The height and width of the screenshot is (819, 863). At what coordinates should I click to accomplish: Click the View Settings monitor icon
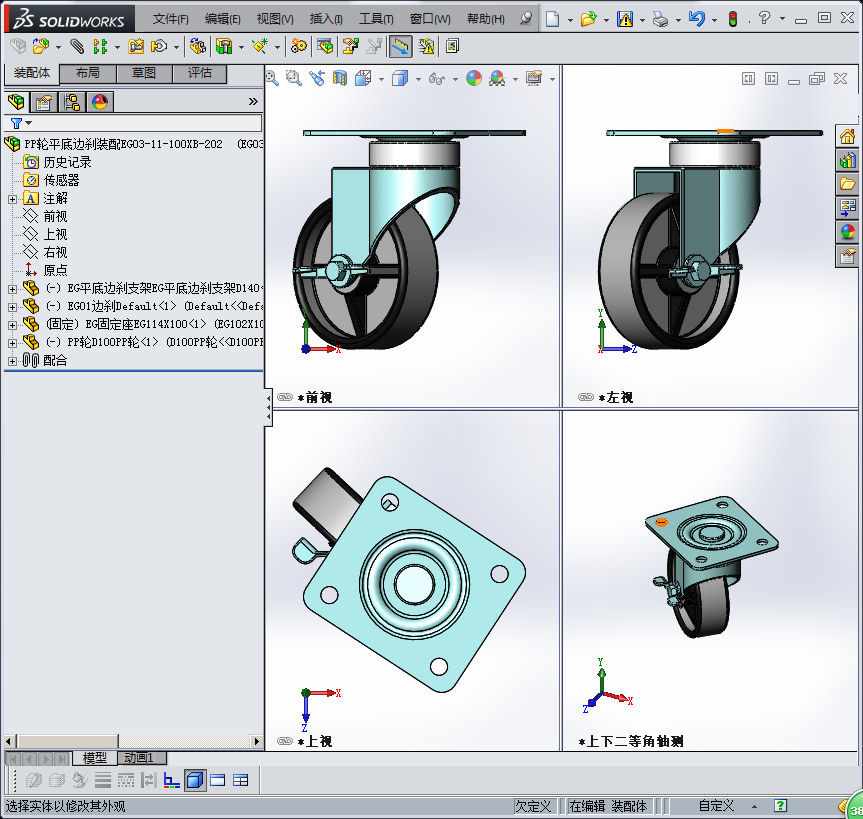[534, 79]
